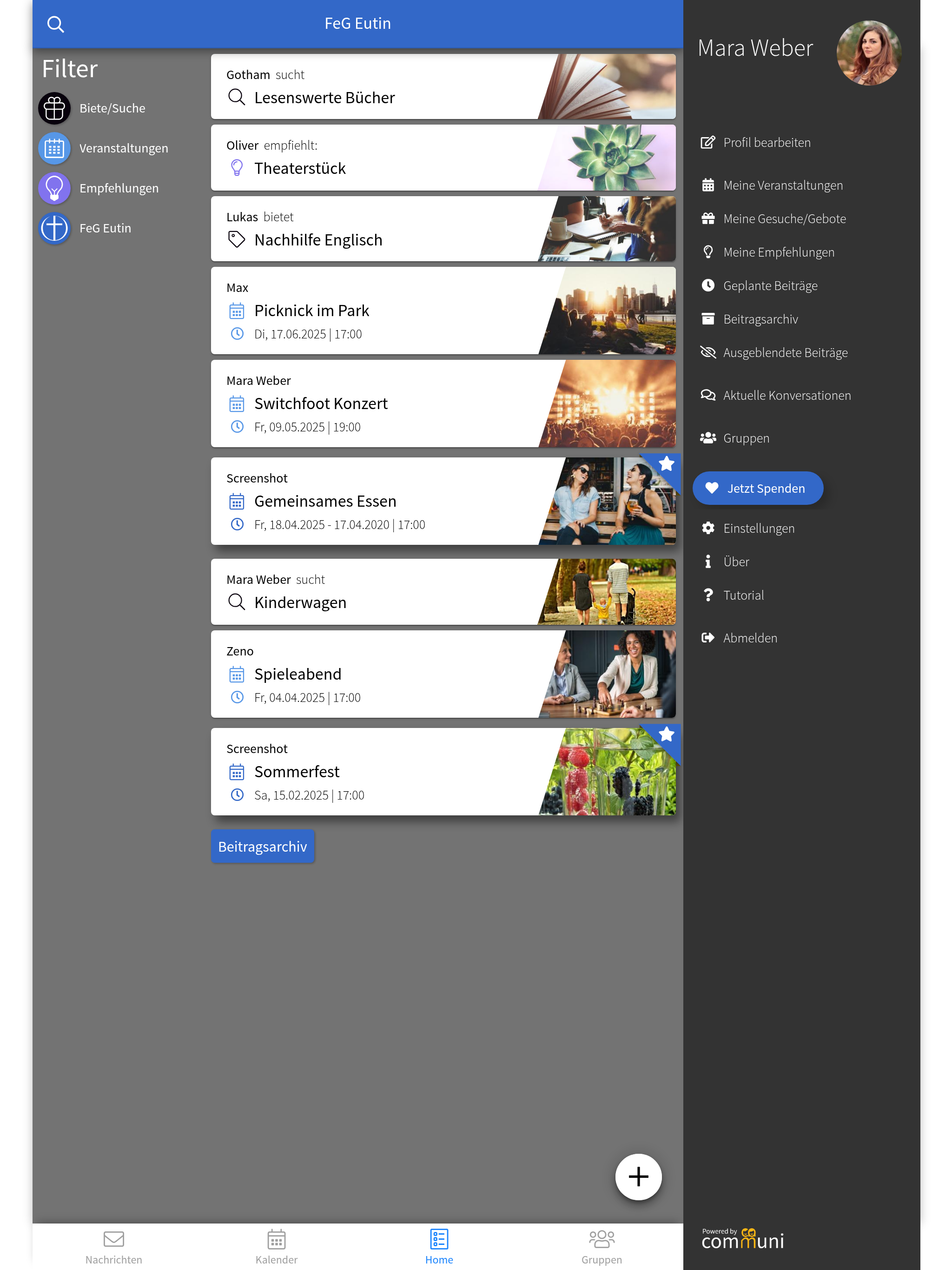Click the communi logo in sidebar
Screen dimensions: 952x1270
coord(742,1239)
